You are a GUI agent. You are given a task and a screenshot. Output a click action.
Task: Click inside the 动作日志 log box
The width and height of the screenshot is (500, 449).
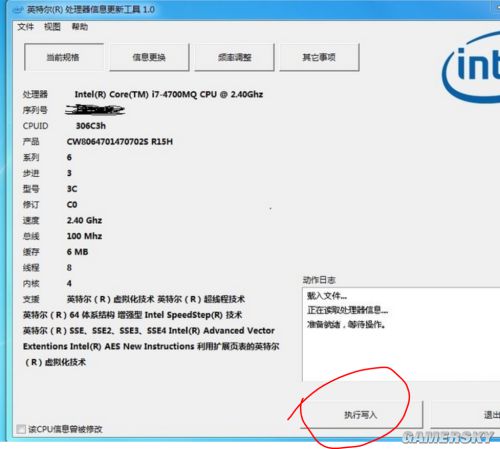pyautogui.click(x=401, y=334)
